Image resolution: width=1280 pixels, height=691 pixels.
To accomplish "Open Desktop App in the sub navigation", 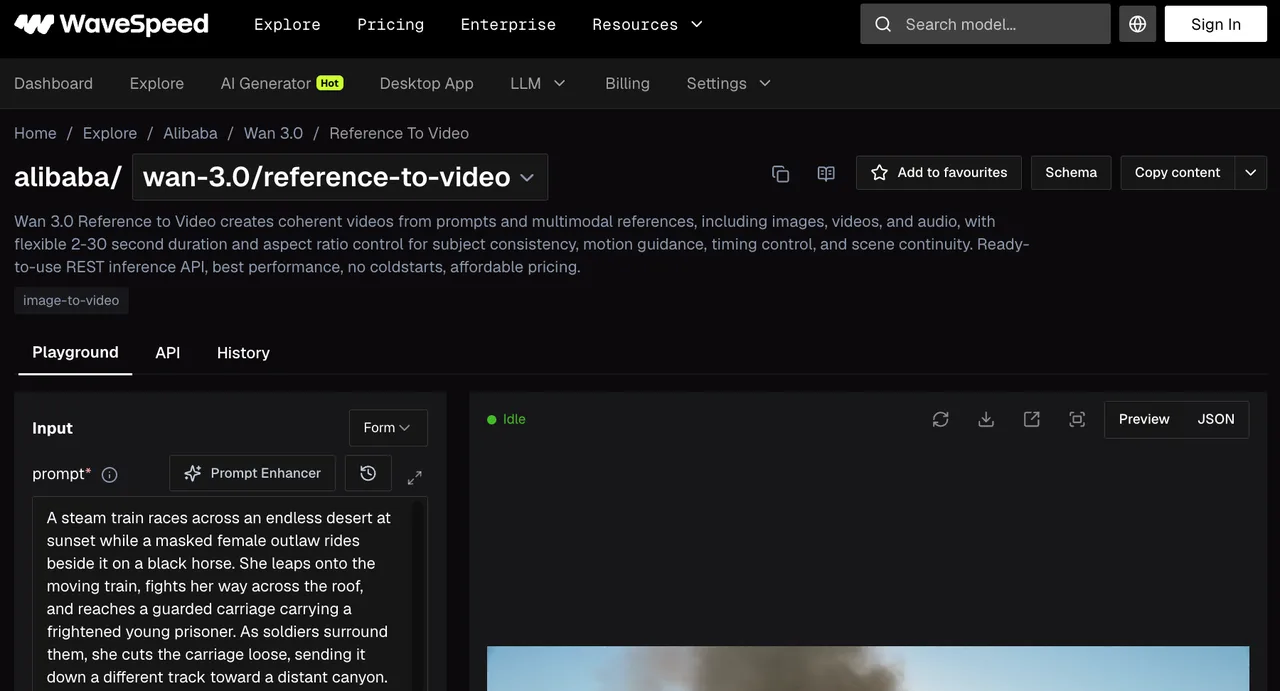I will coord(427,83).
